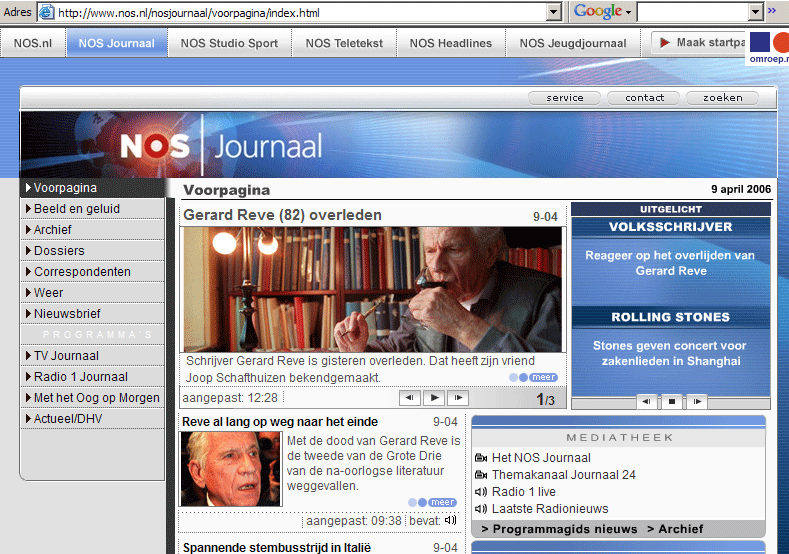Open the NOS Teletekst tab
The image size is (789, 554).
(x=344, y=43)
